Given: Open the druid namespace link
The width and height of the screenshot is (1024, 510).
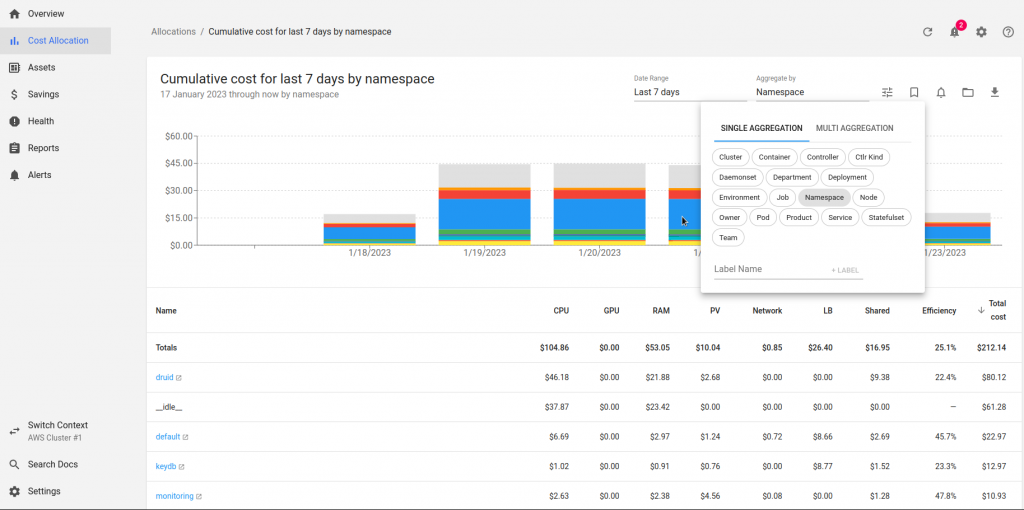Looking at the screenshot, I should [x=164, y=377].
